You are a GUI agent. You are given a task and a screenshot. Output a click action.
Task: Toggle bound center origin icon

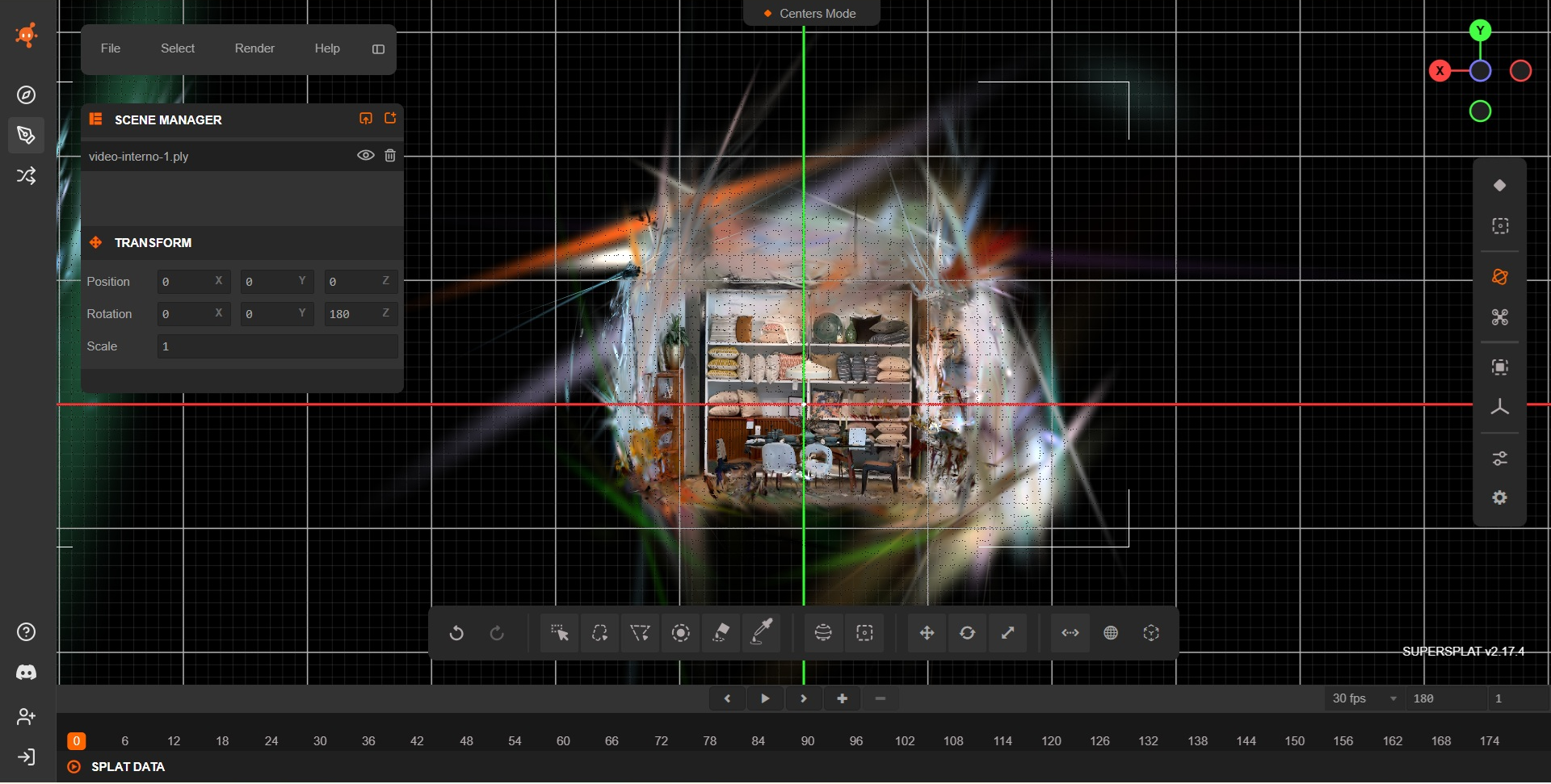coord(1151,634)
